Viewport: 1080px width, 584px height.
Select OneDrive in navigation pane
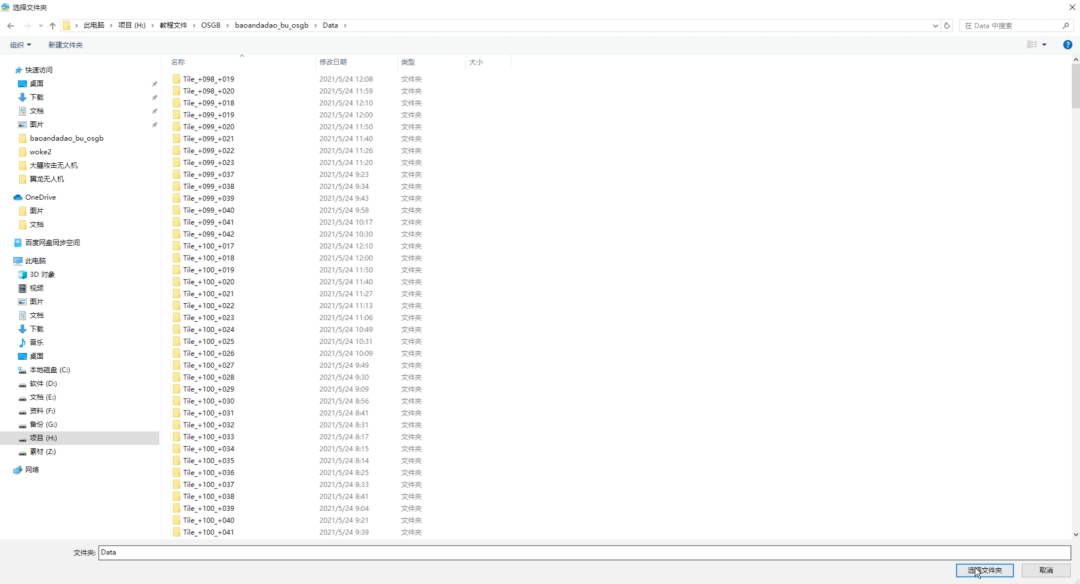(x=40, y=197)
